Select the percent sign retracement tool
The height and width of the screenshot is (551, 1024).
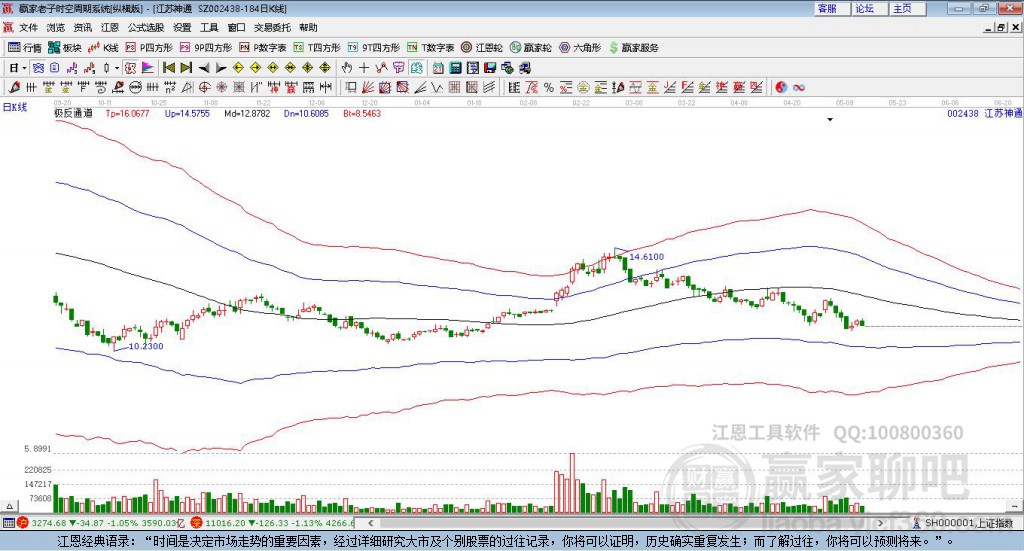click(x=549, y=87)
